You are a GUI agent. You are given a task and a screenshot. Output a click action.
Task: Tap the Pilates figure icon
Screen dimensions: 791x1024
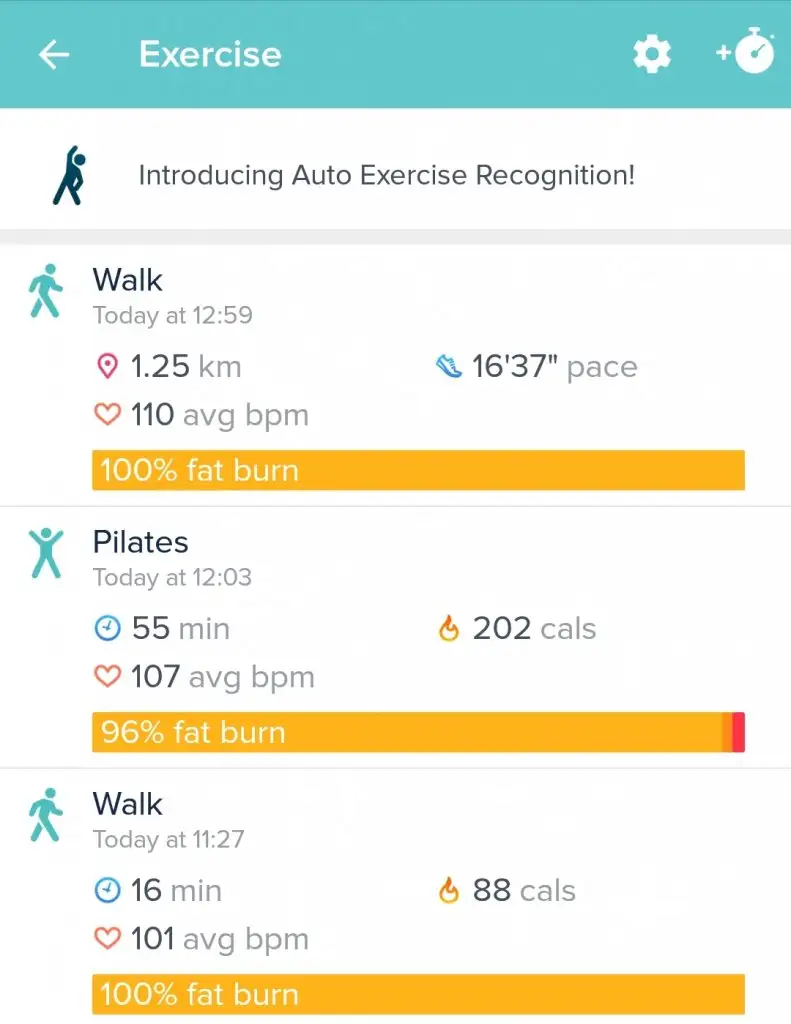click(45, 553)
